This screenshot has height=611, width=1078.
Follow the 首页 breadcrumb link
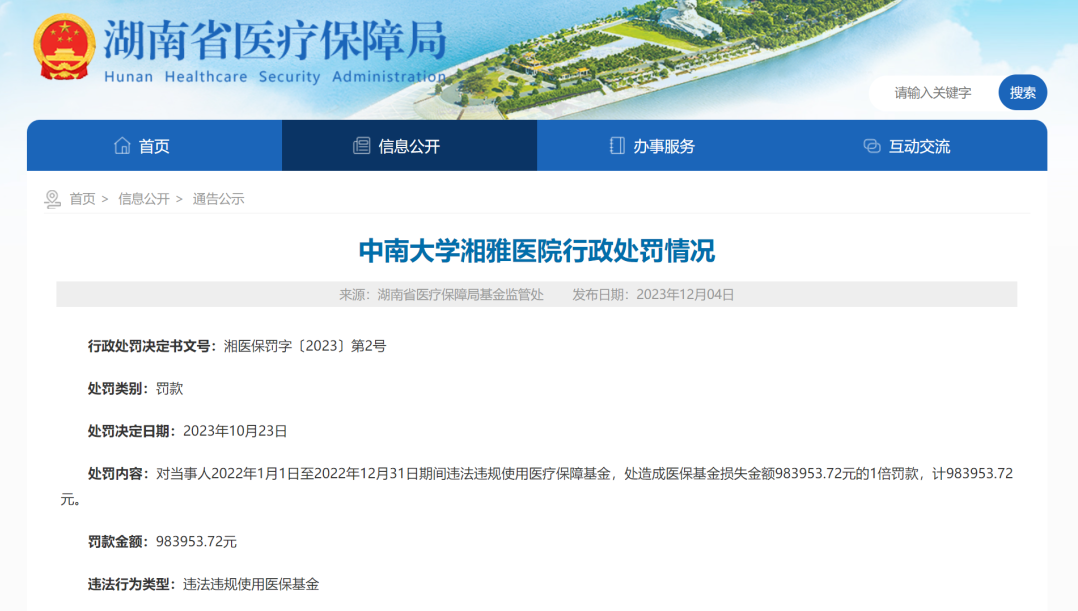click(x=82, y=199)
